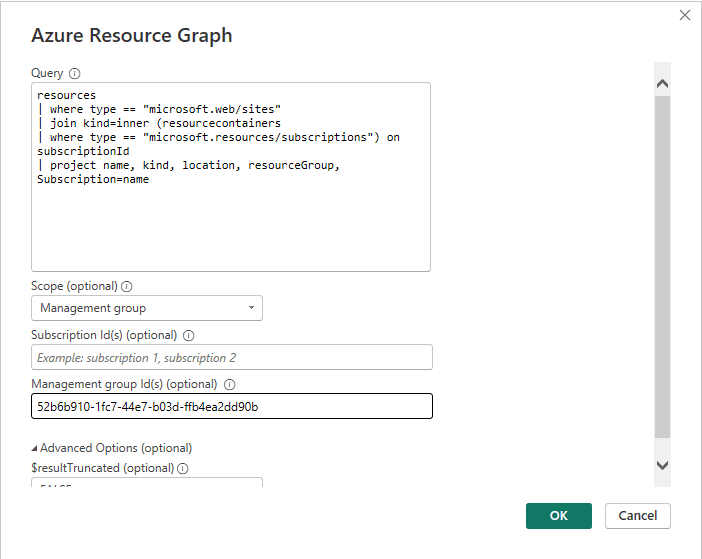Click the $resultTruncated info icon
The width and height of the screenshot is (702, 559).
(183, 468)
